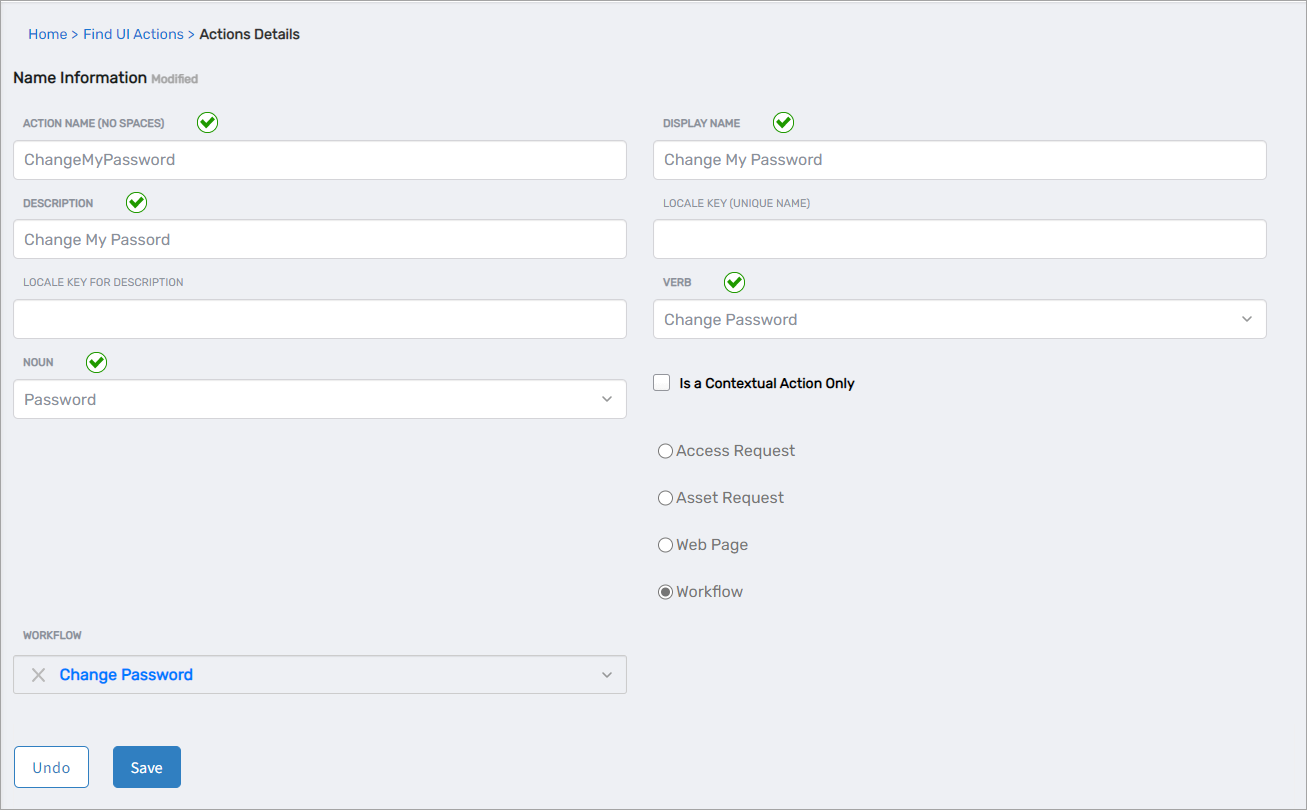Choose the Web Page option
1307x810 pixels.
tap(665, 545)
